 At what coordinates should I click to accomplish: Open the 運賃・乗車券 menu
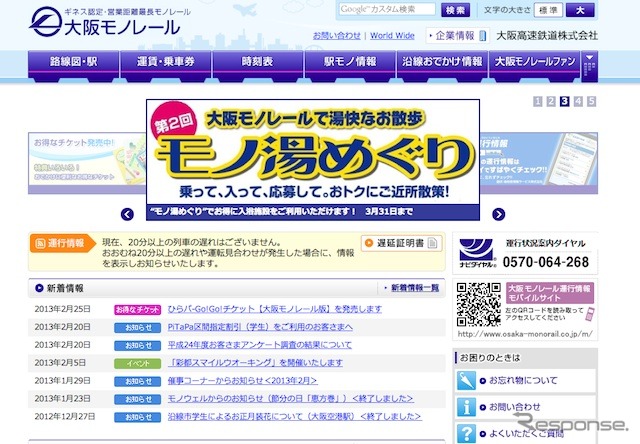166,64
